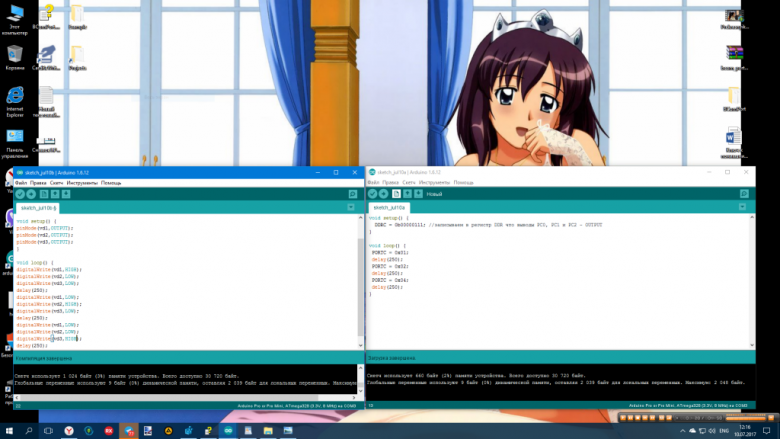The height and width of the screenshot is (439, 780).
Task: Open Помощь menu in sketch_jul10b window
Action: point(111,183)
